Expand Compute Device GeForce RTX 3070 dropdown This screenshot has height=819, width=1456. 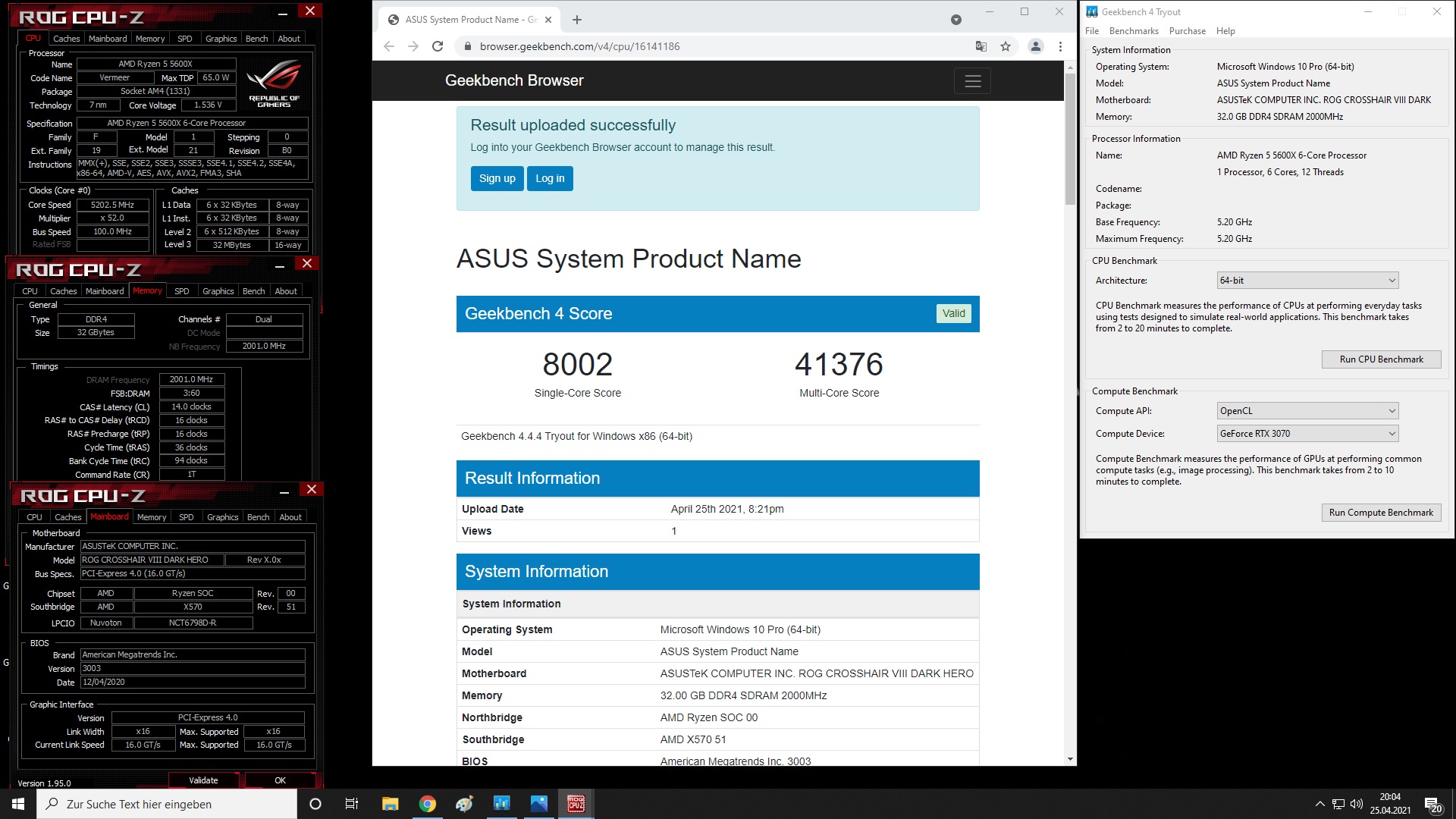click(x=1307, y=434)
